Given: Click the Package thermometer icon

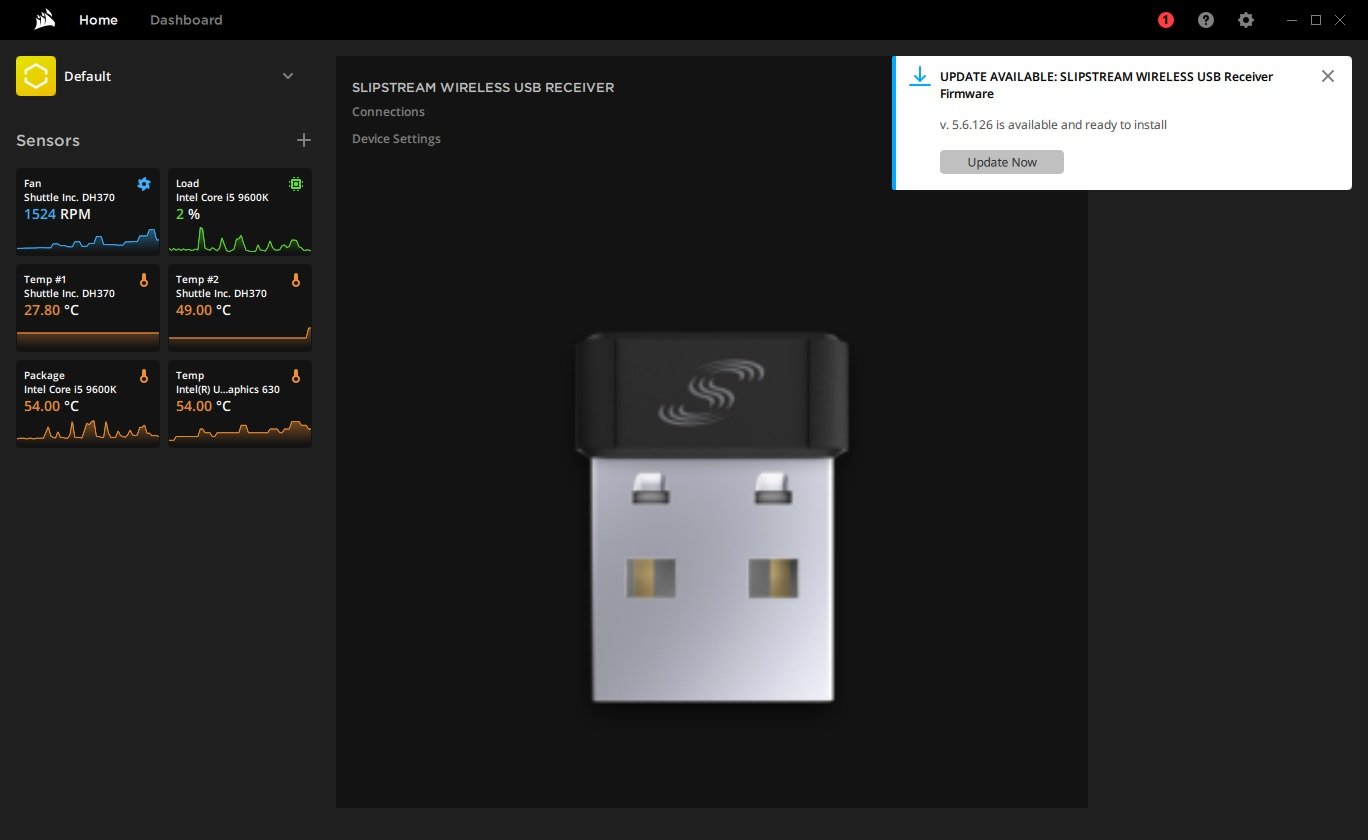Looking at the screenshot, I should (x=144, y=376).
